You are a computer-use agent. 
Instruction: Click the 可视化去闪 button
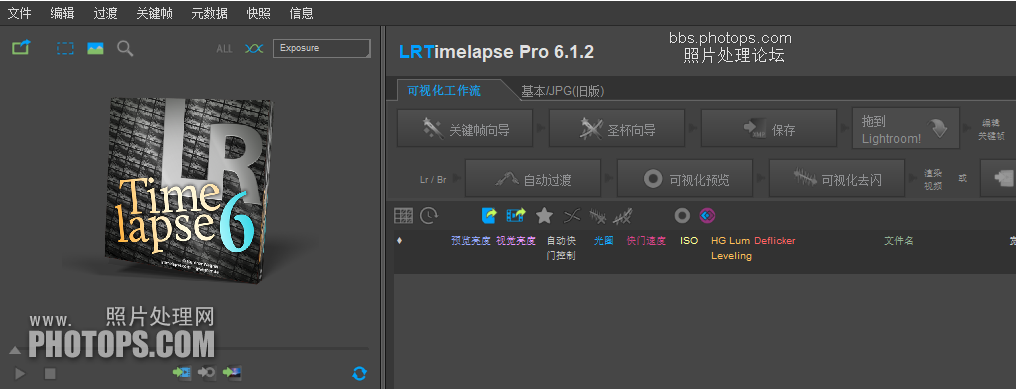click(x=837, y=178)
